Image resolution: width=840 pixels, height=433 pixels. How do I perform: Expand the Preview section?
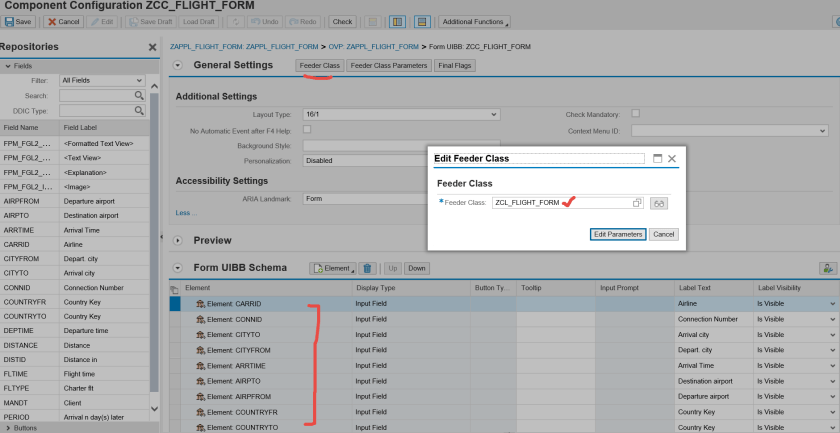pos(178,240)
